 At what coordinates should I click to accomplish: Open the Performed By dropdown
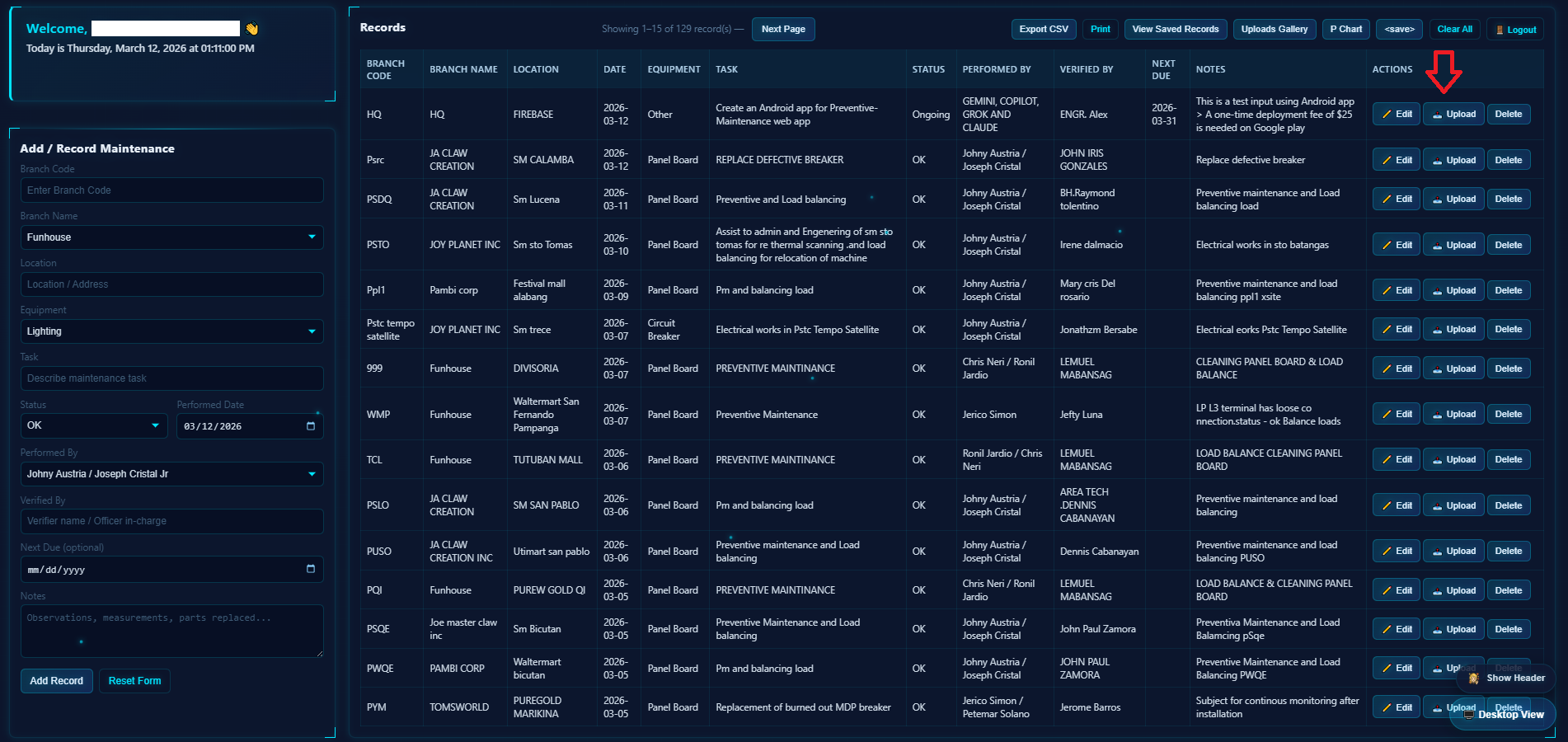(x=171, y=474)
